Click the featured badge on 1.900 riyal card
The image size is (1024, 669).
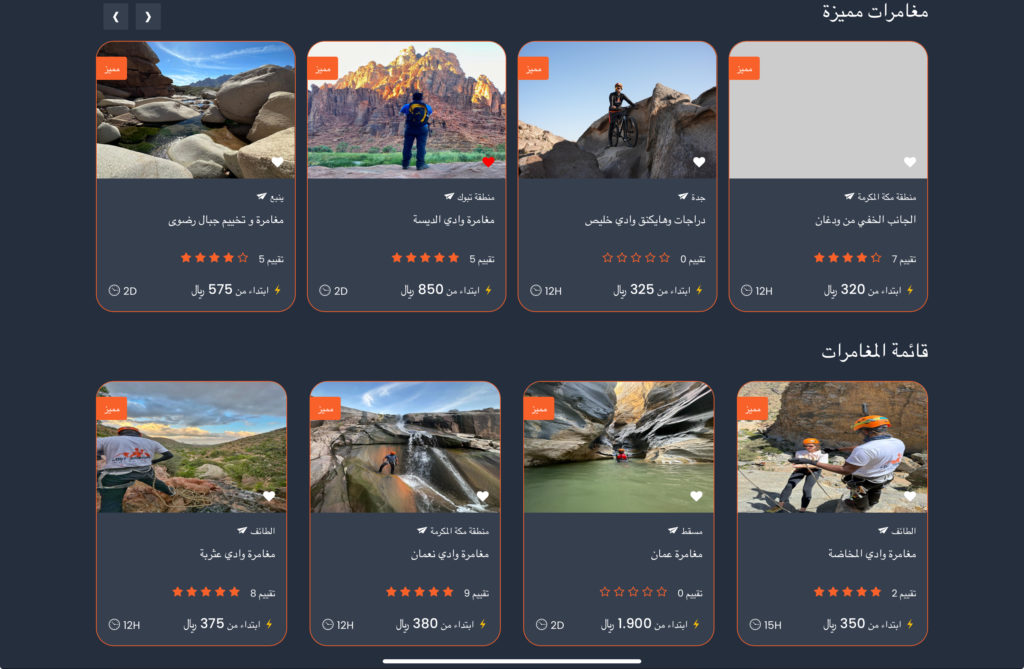pyautogui.click(x=539, y=408)
